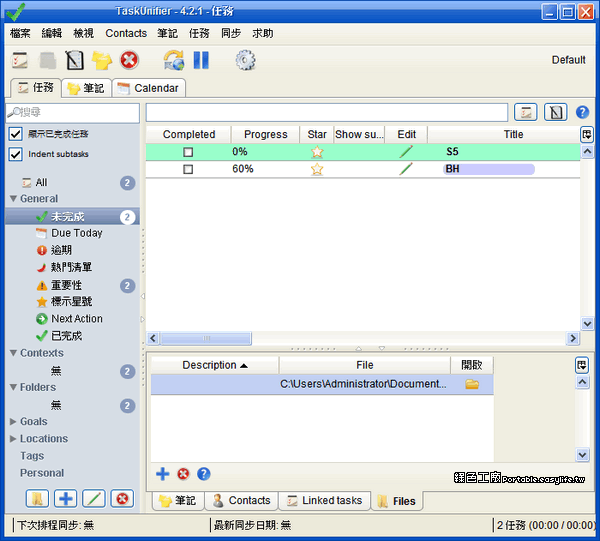Open the Contacts bottom tab
This screenshot has height=541, width=600.
point(242,501)
